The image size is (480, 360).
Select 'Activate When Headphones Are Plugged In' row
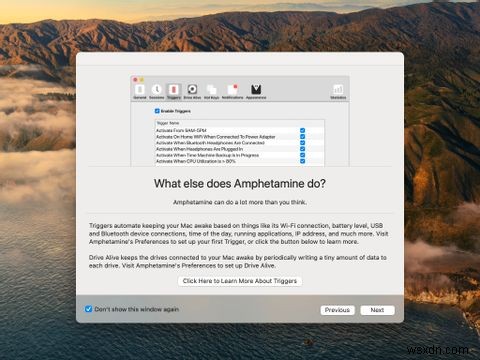tap(239, 149)
